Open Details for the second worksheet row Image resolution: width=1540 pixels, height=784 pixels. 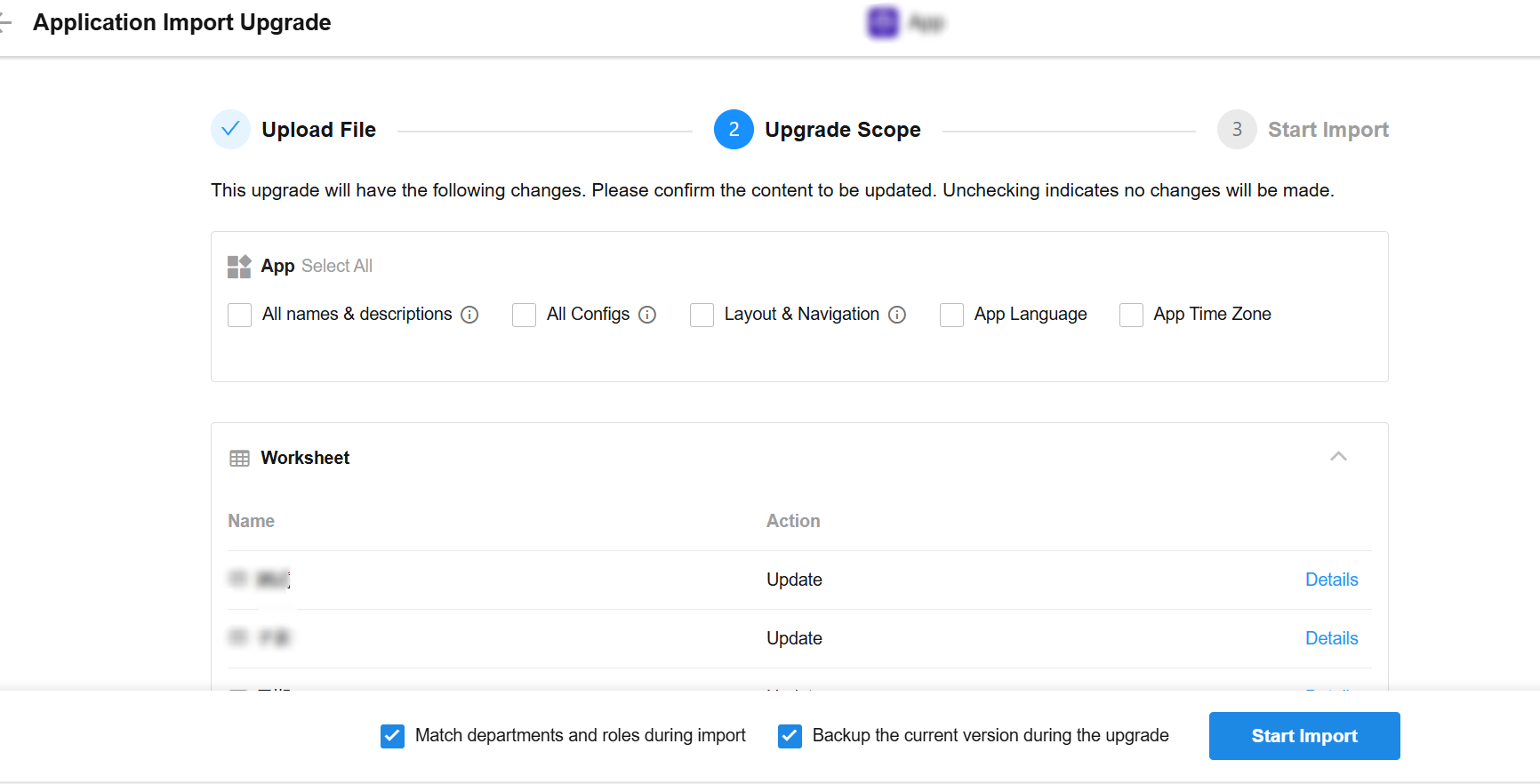click(x=1331, y=638)
